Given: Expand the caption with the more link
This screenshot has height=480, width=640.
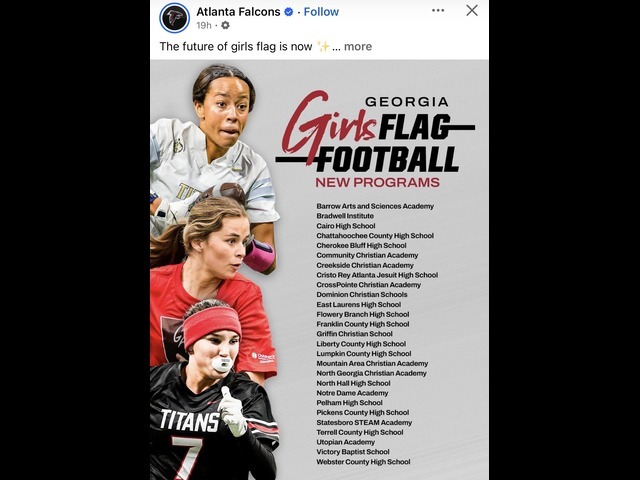Looking at the screenshot, I should (x=358, y=47).
